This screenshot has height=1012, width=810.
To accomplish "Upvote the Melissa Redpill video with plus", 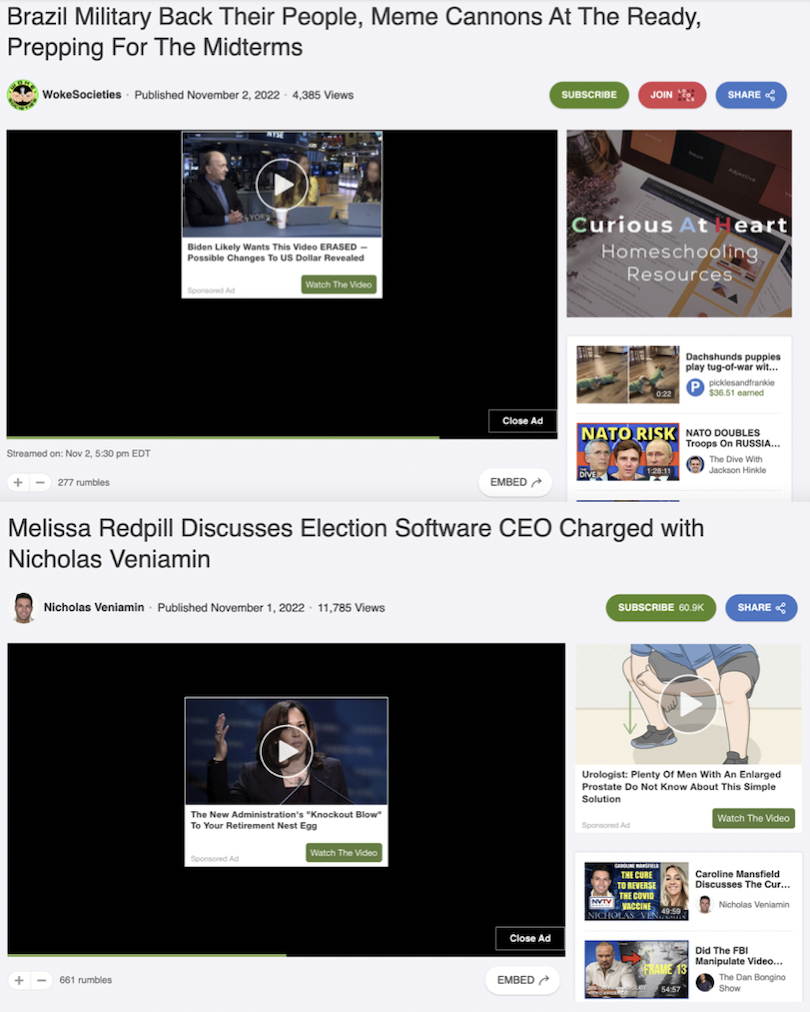I will point(18,980).
